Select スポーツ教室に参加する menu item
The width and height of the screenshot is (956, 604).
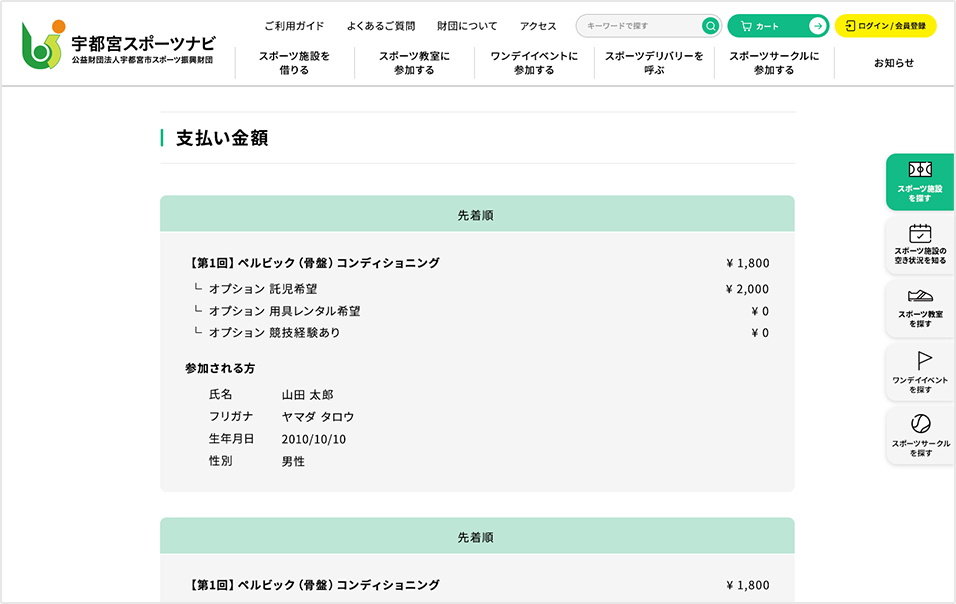pos(414,63)
